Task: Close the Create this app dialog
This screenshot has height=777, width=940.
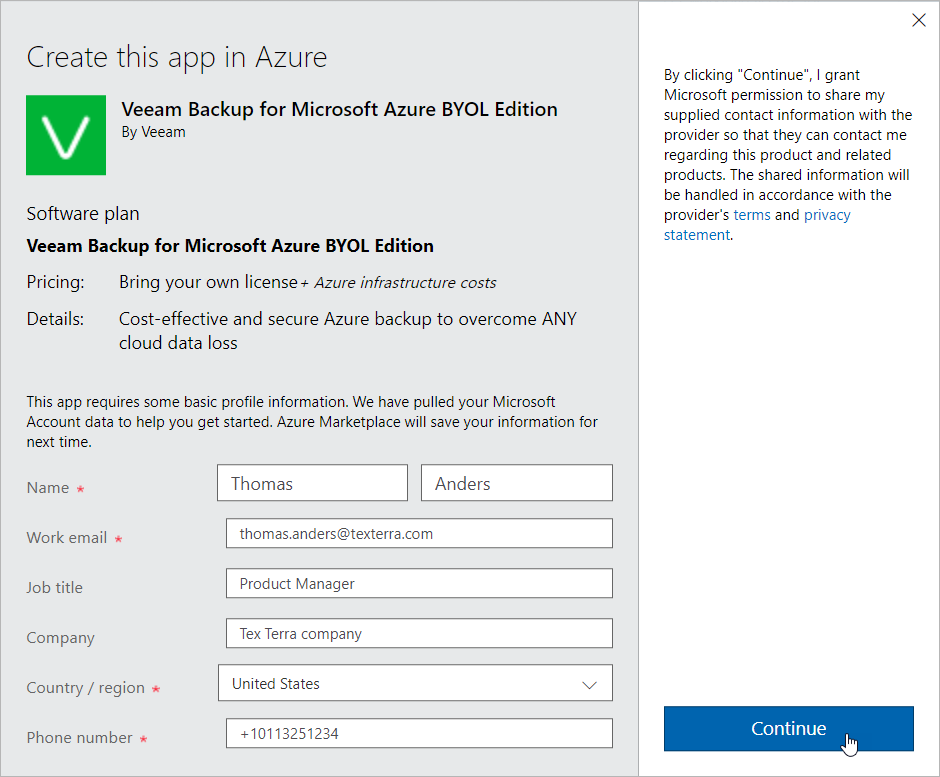Action: tap(919, 20)
